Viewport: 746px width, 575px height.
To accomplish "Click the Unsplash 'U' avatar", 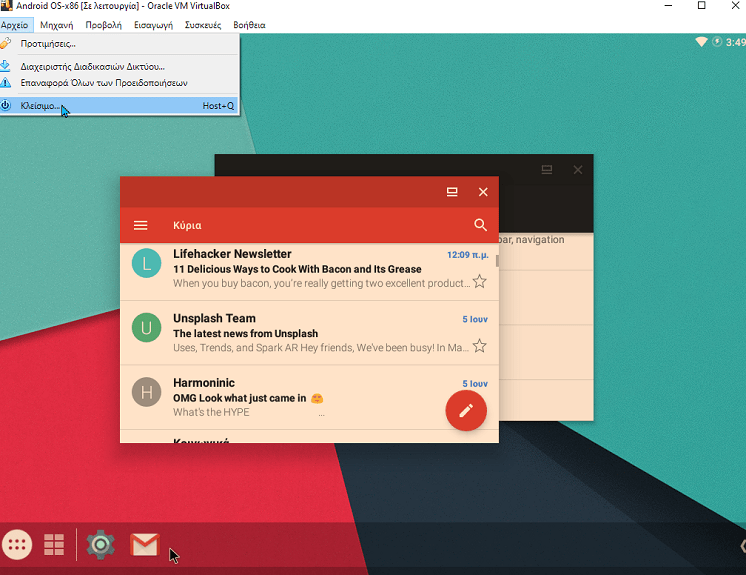I will click(147, 328).
